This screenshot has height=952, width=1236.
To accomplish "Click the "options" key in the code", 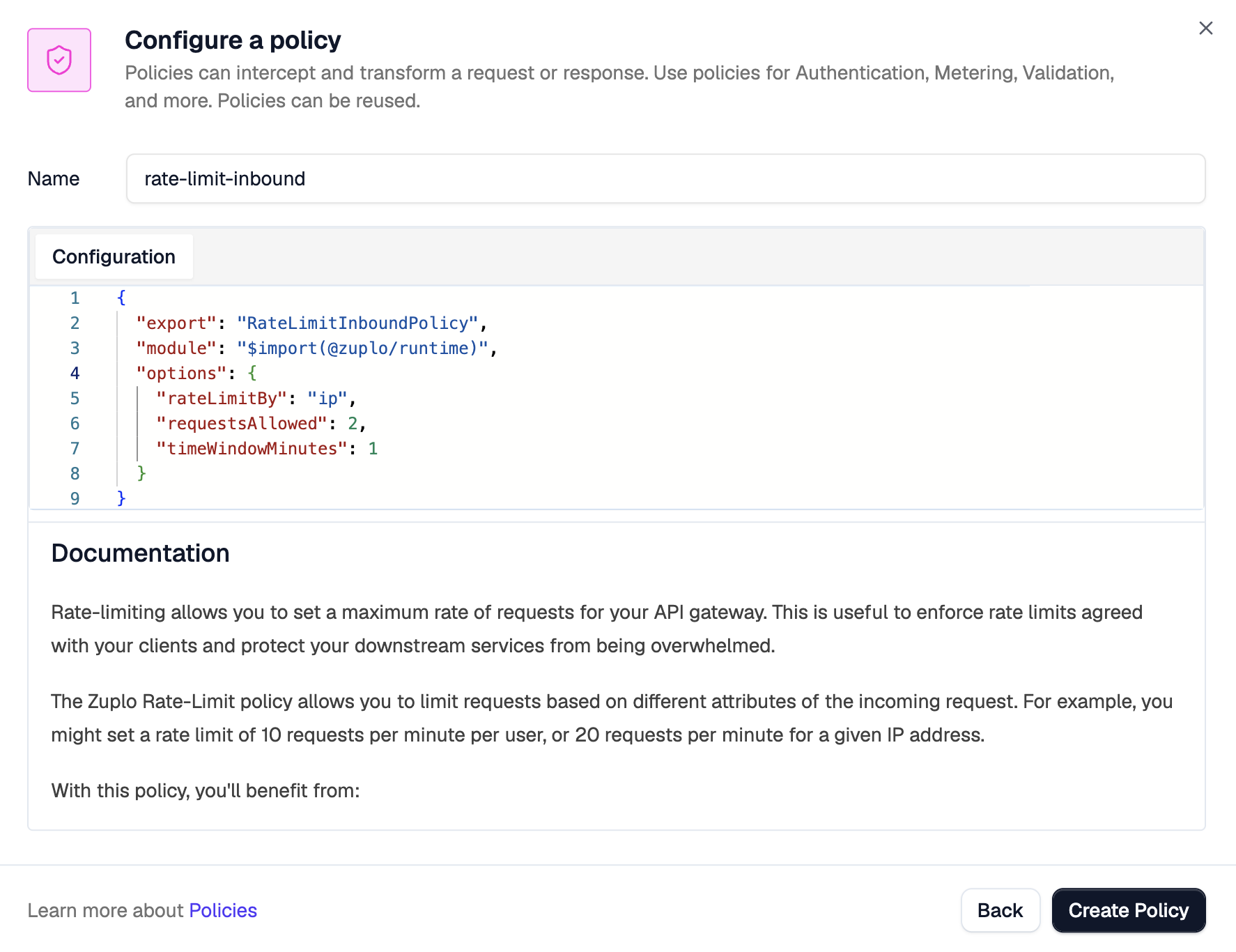I will (x=179, y=373).
